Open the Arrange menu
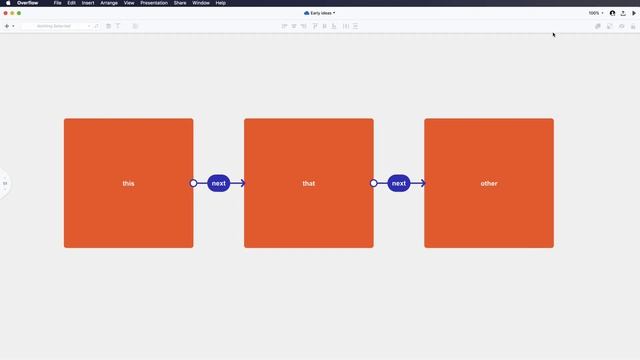The height and width of the screenshot is (360, 640). pyautogui.click(x=109, y=3)
